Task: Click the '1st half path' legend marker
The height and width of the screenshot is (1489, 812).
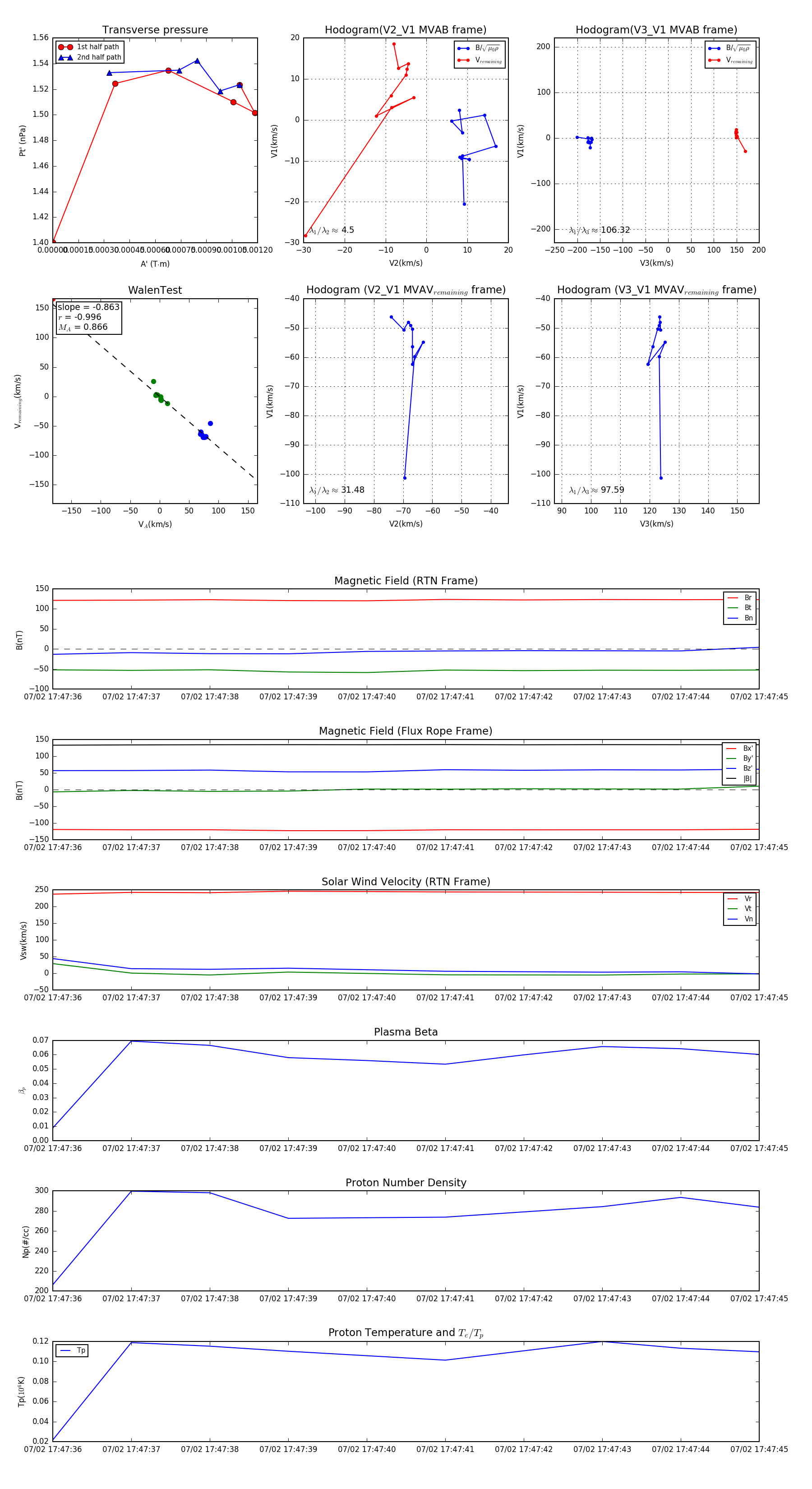Action: click(x=65, y=47)
